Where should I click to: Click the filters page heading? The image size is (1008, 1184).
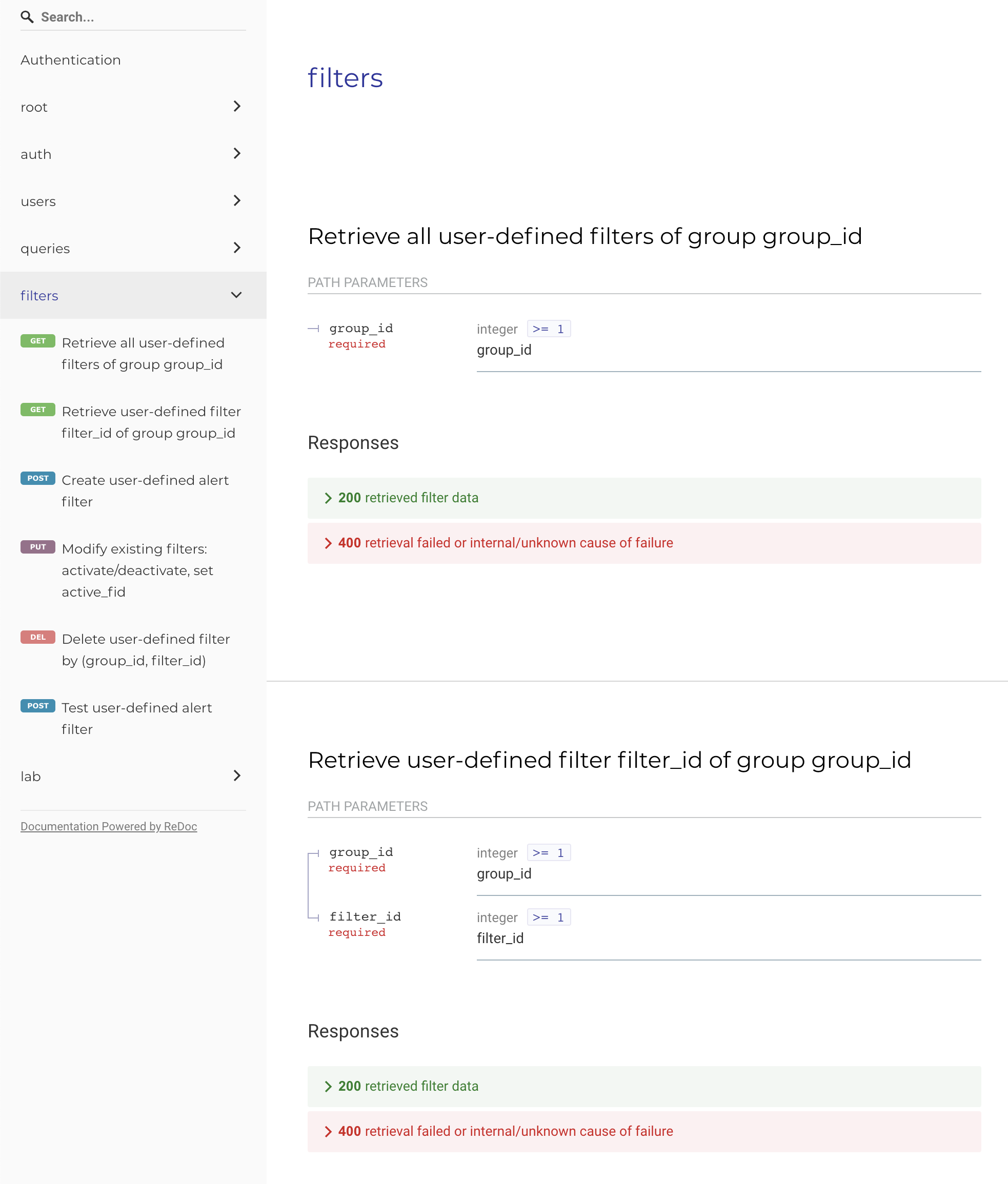pos(345,78)
